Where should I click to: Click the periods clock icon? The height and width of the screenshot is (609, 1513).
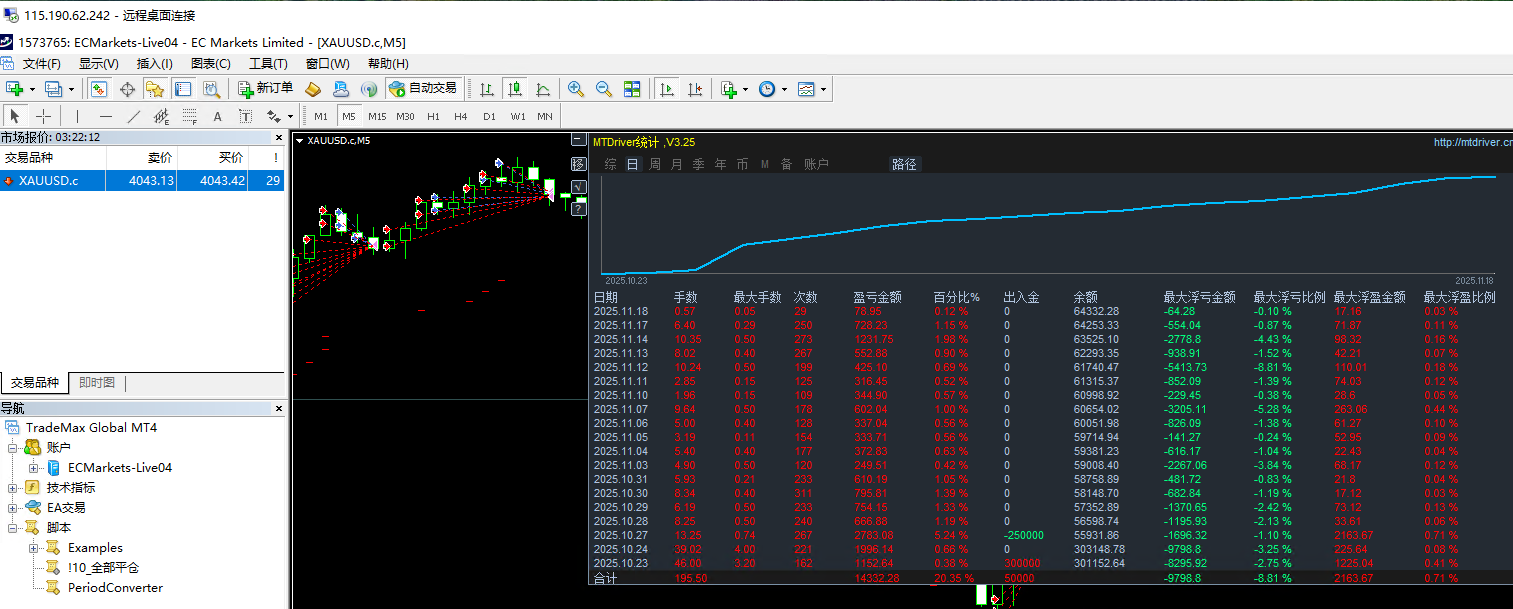tap(767, 88)
